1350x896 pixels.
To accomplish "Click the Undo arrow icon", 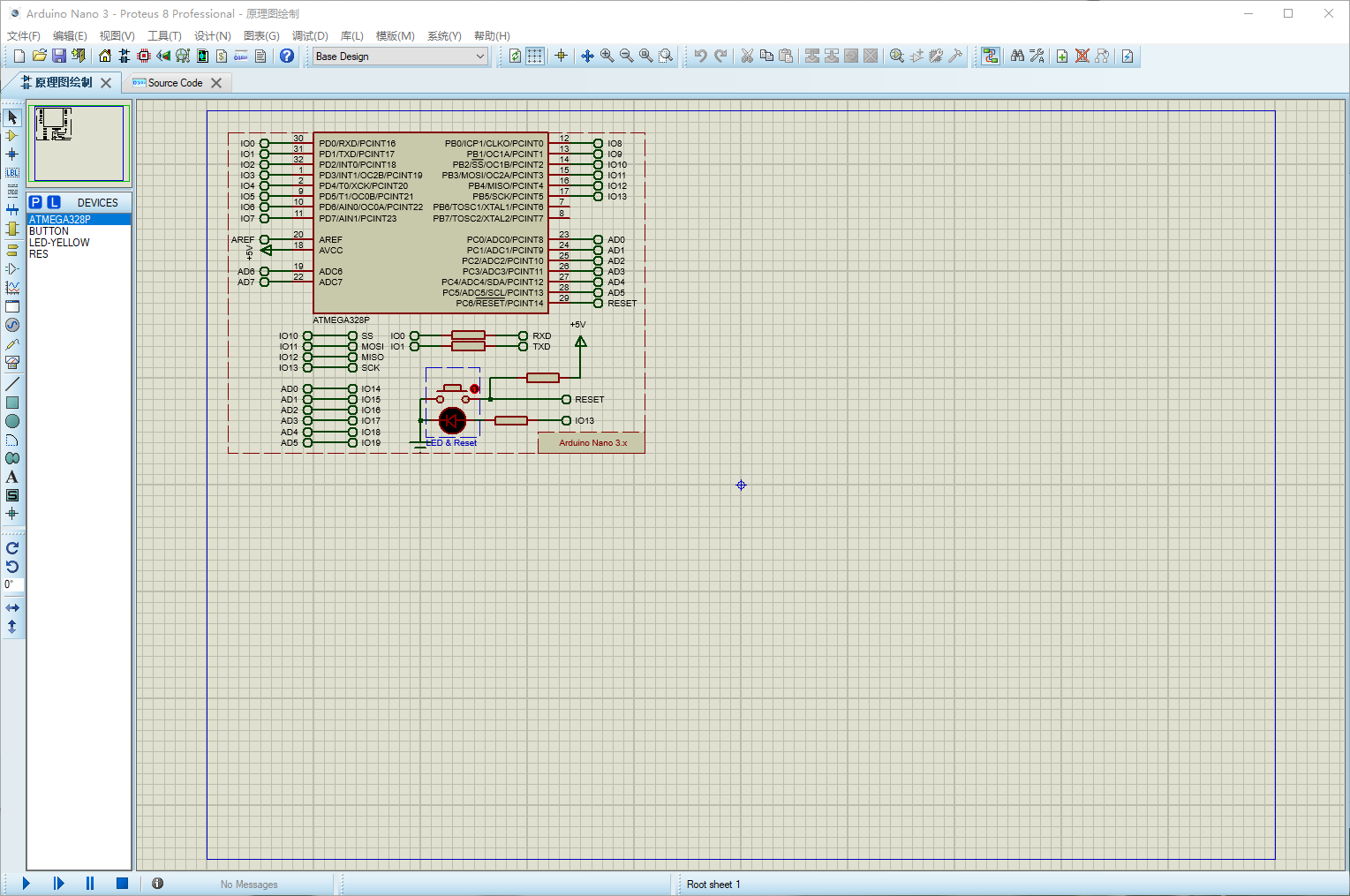I will (700, 56).
